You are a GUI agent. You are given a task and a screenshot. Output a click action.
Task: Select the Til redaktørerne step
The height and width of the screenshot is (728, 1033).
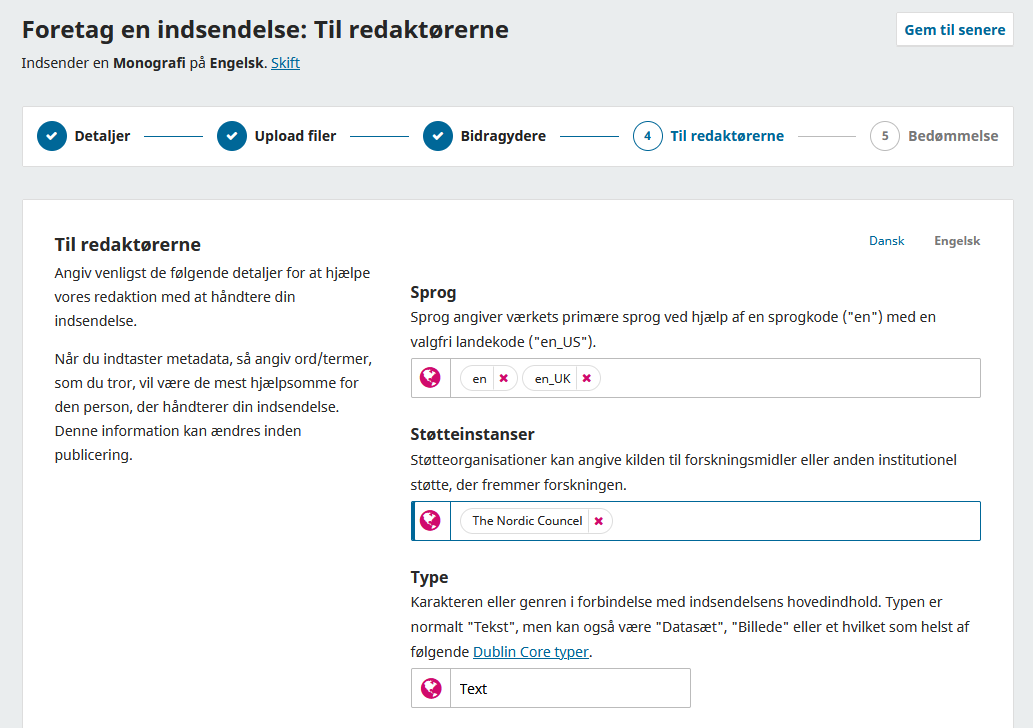726,136
